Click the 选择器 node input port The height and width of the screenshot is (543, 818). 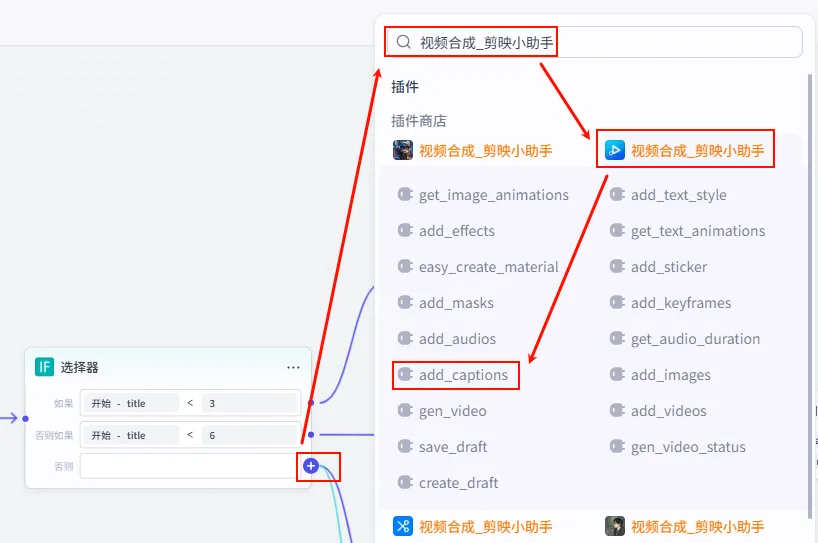[25, 418]
